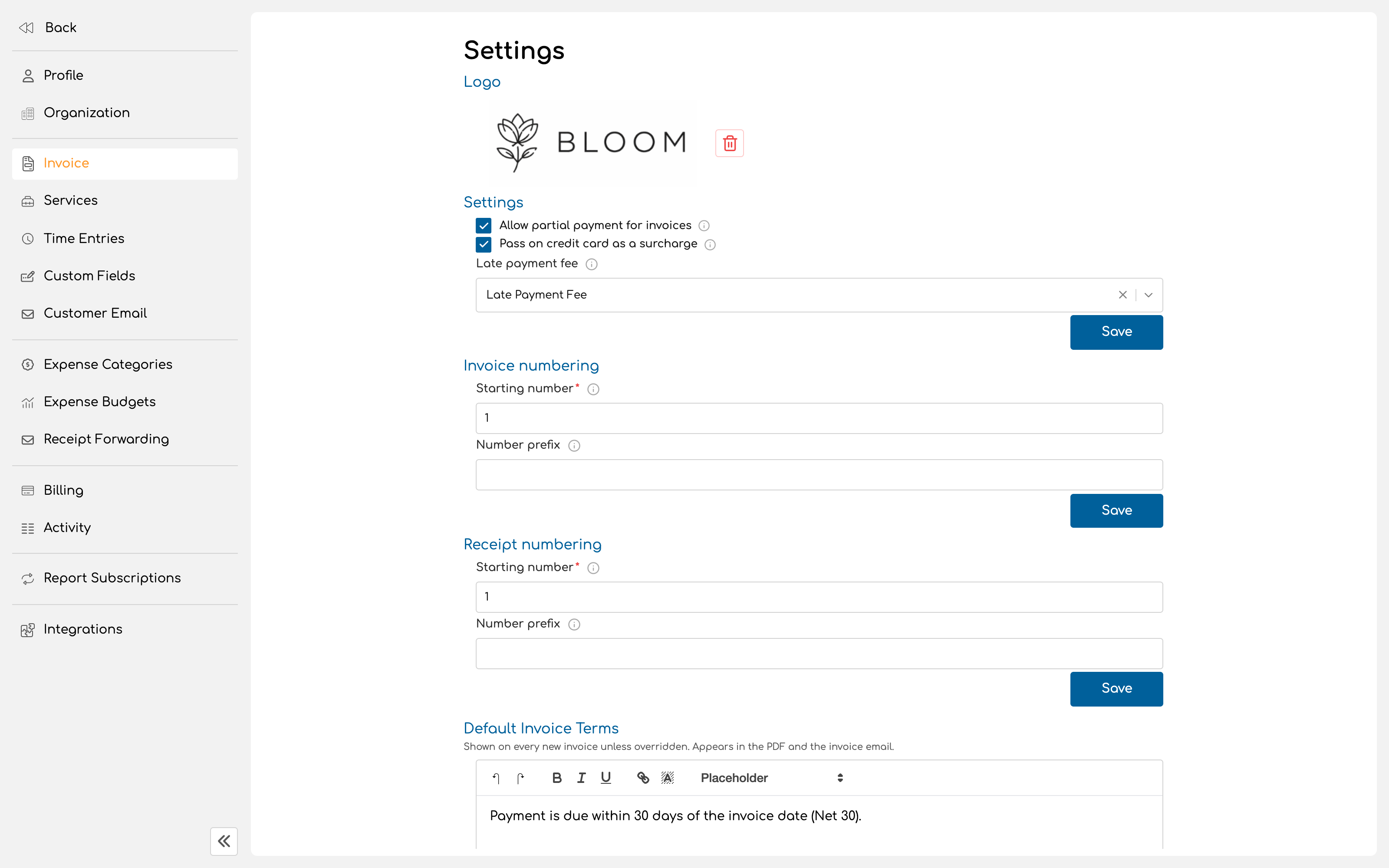Viewport: 1389px width, 868px height.
Task: Toggle bold in terms editor
Action: click(x=557, y=778)
